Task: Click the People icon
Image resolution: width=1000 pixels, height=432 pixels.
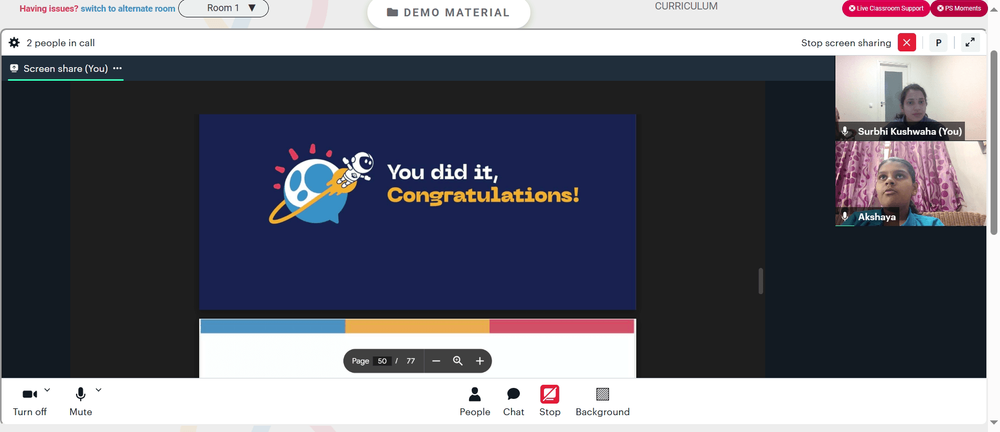Action: point(474,394)
